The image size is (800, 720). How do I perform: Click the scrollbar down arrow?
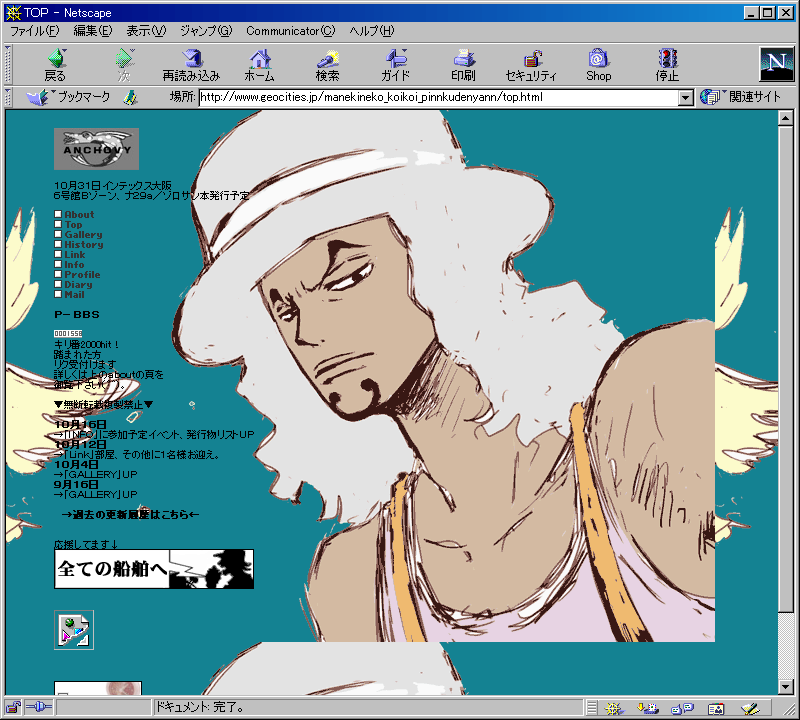(x=785, y=687)
